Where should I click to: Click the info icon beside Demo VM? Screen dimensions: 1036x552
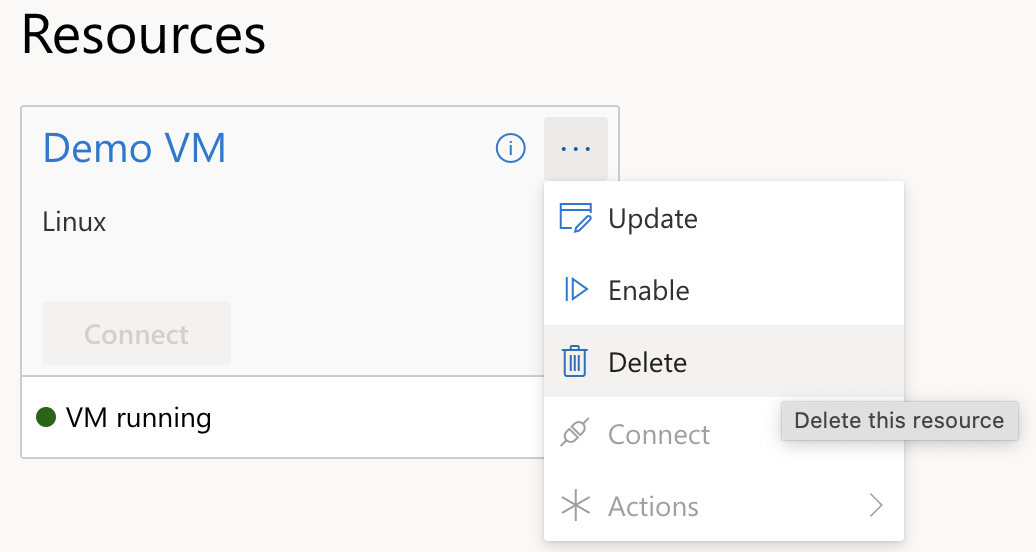pyautogui.click(x=511, y=149)
